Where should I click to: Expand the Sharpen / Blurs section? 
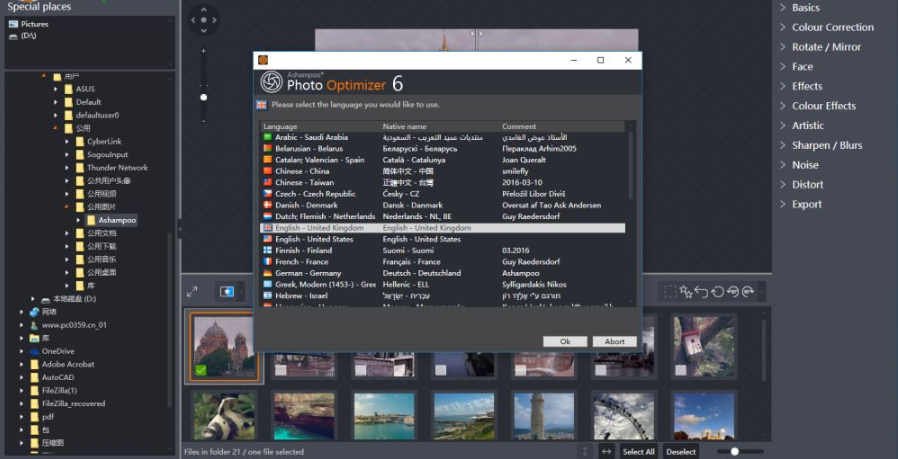point(826,145)
